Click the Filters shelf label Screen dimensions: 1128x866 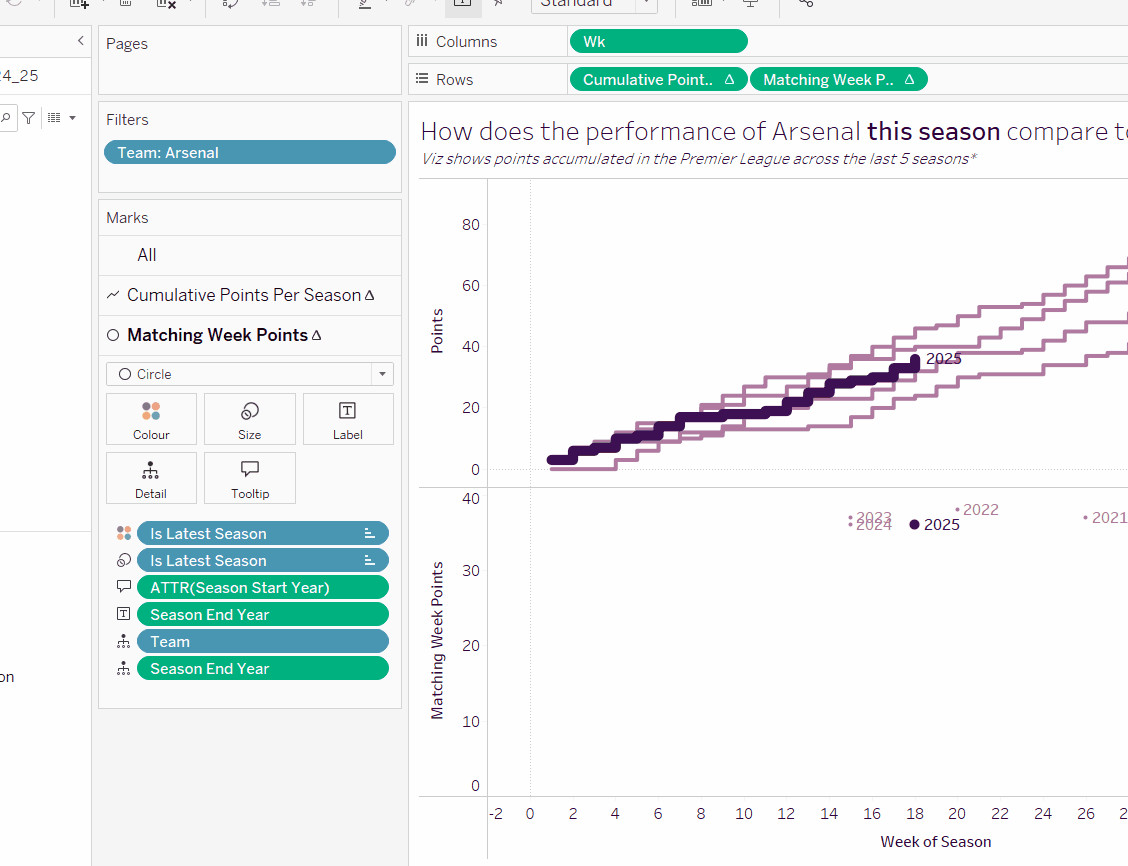(127, 119)
